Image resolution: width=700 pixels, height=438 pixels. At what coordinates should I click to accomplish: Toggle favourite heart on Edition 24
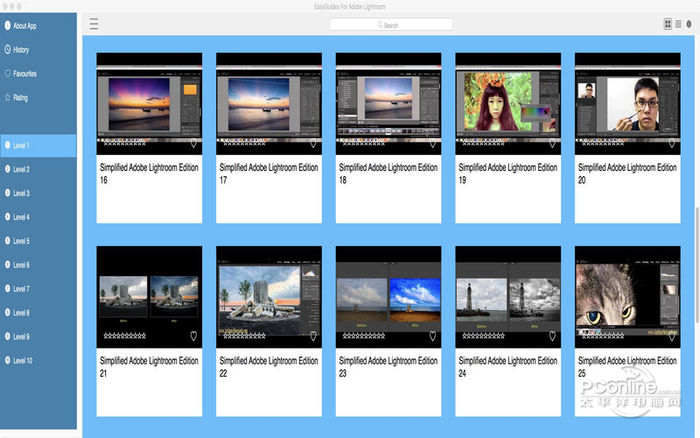(x=552, y=336)
